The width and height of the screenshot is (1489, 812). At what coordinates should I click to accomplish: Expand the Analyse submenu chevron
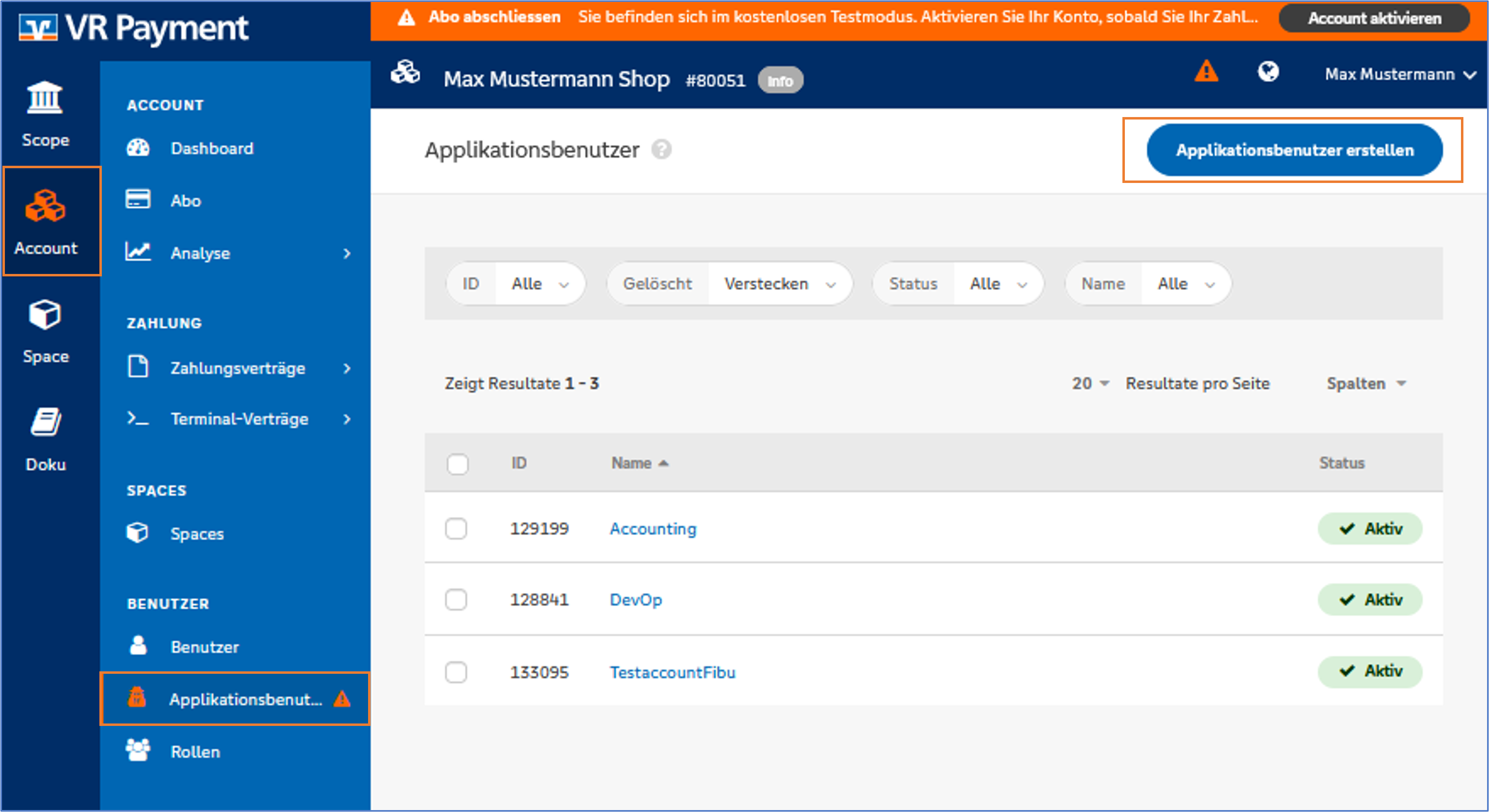click(347, 253)
